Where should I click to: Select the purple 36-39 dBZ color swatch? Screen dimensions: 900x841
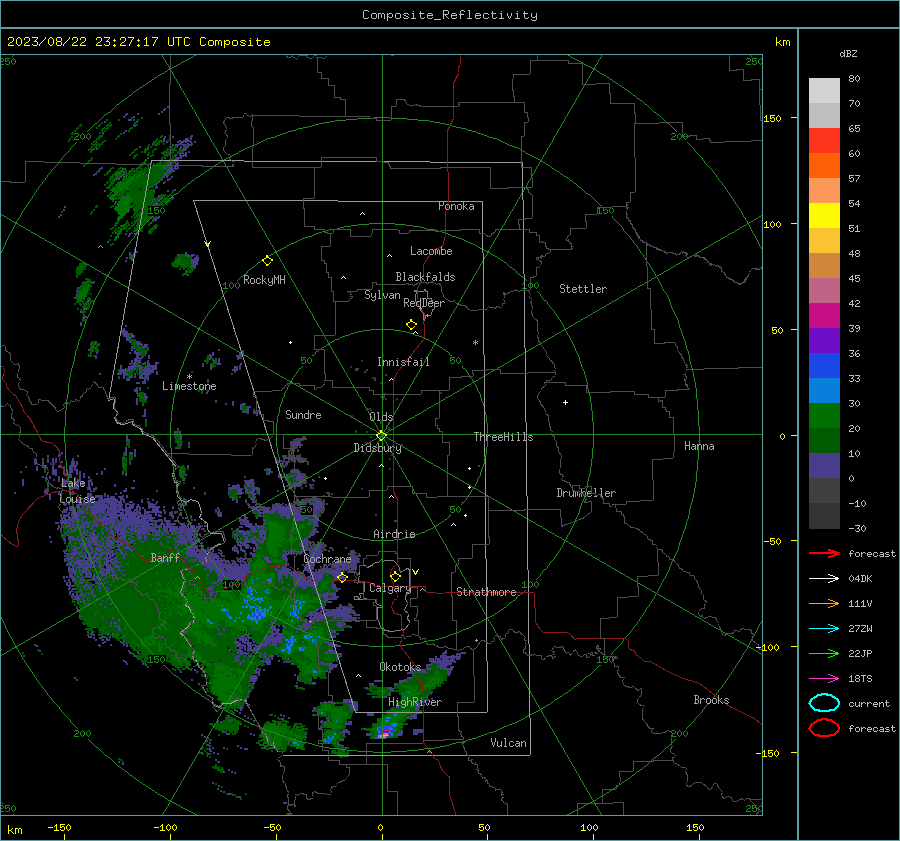click(824, 340)
